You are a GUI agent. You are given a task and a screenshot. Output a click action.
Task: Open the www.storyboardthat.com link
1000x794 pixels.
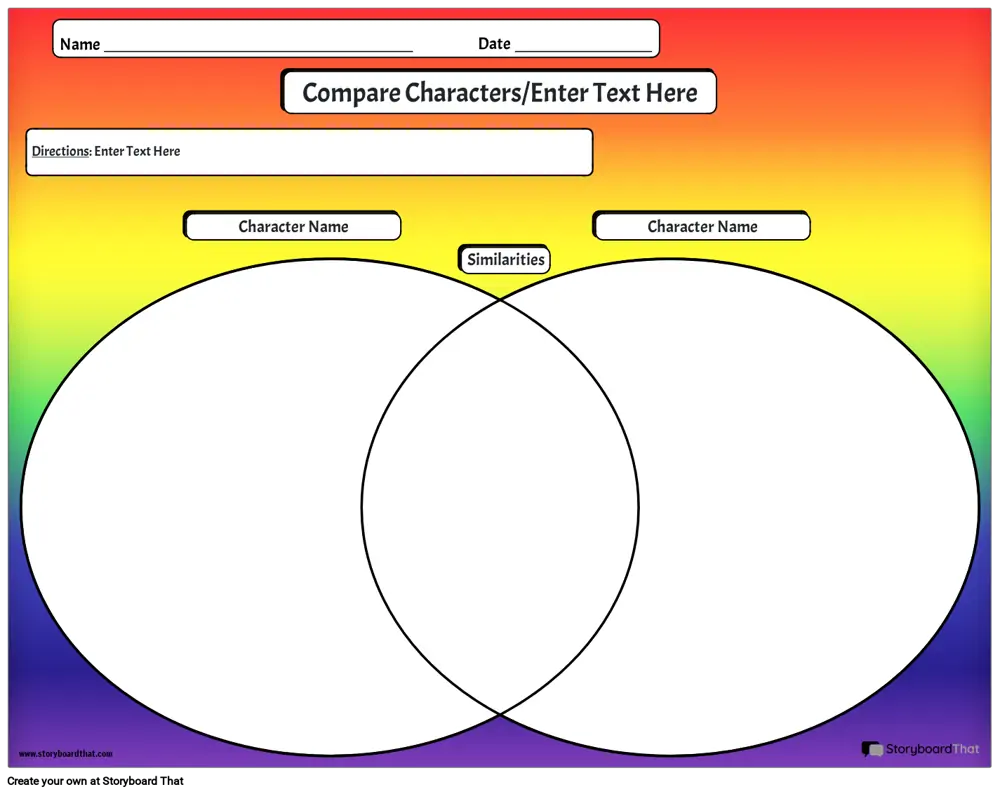tap(66, 754)
